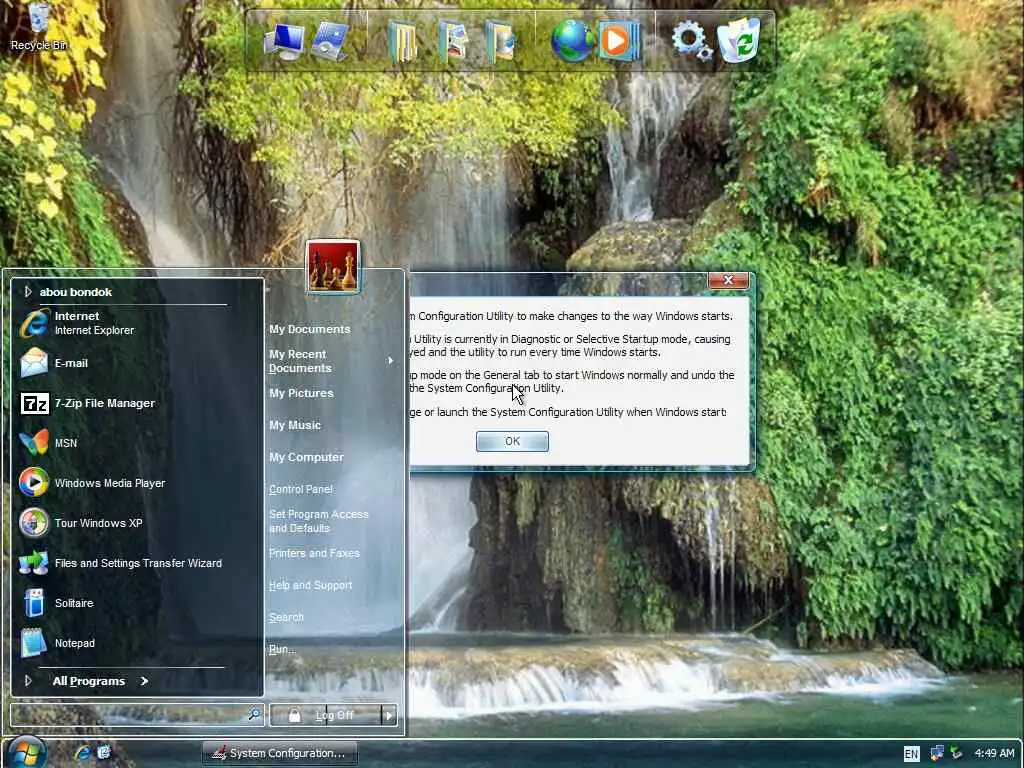
Task: Open Control Panel
Action: click(300, 489)
